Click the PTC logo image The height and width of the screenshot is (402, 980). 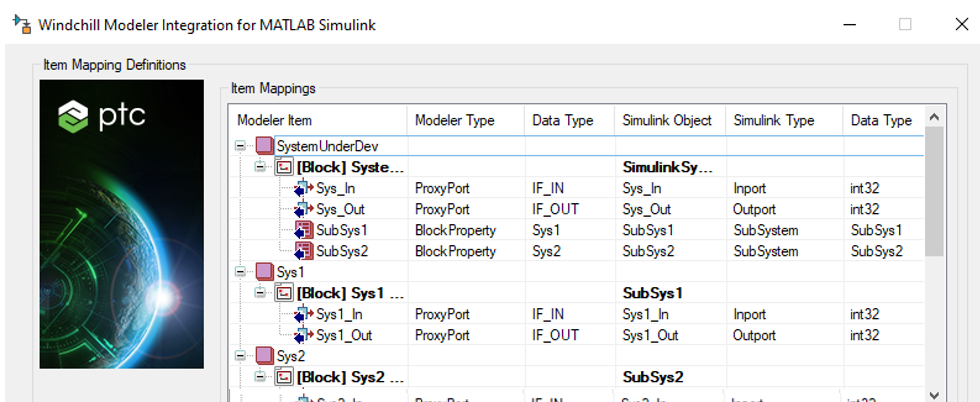coord(100,117)
